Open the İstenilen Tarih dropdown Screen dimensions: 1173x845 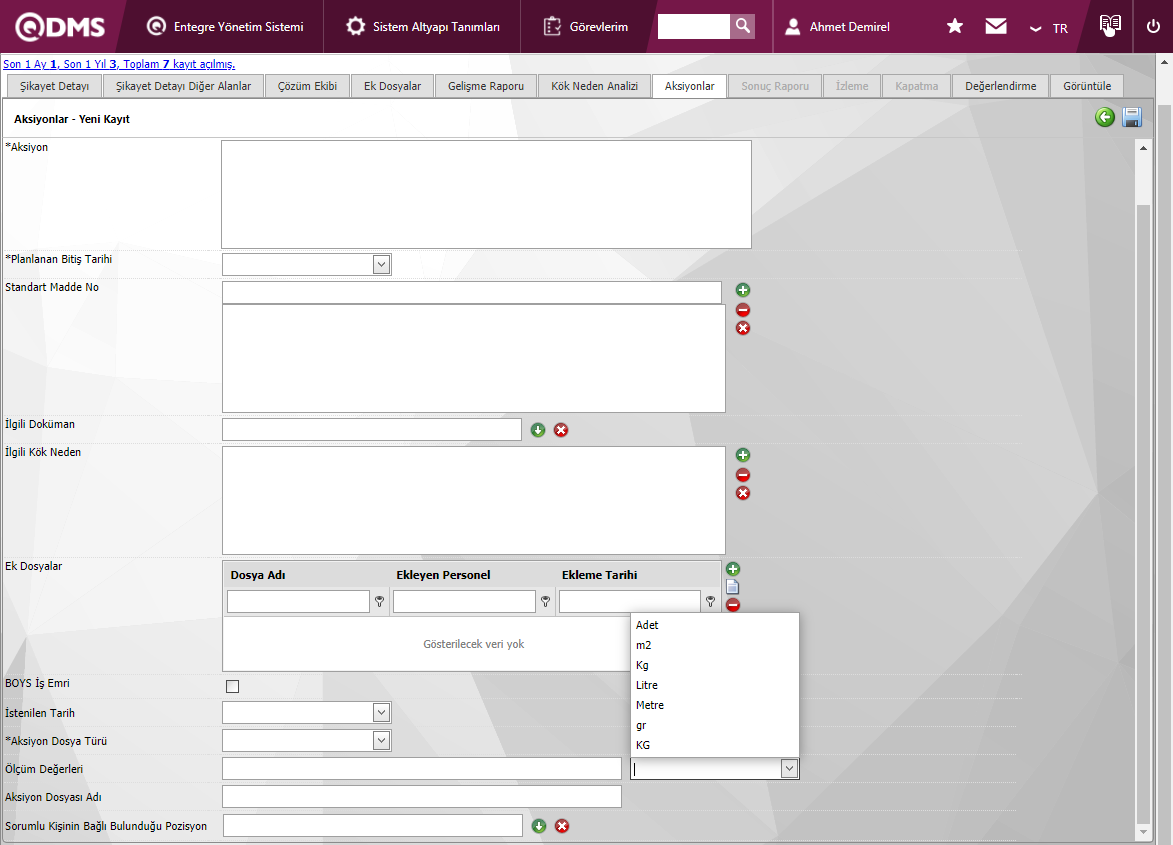tap(381, 713)
